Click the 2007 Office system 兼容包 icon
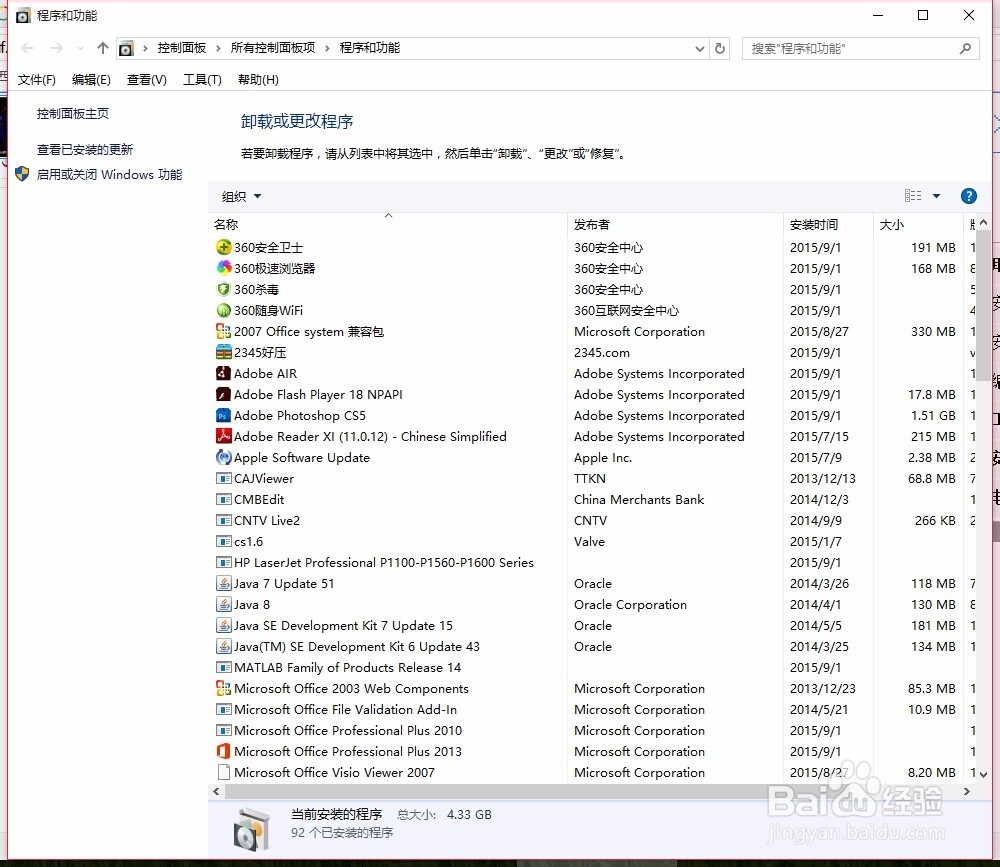The width and height of the screenshot is (1000, 867). pos(223,331)
